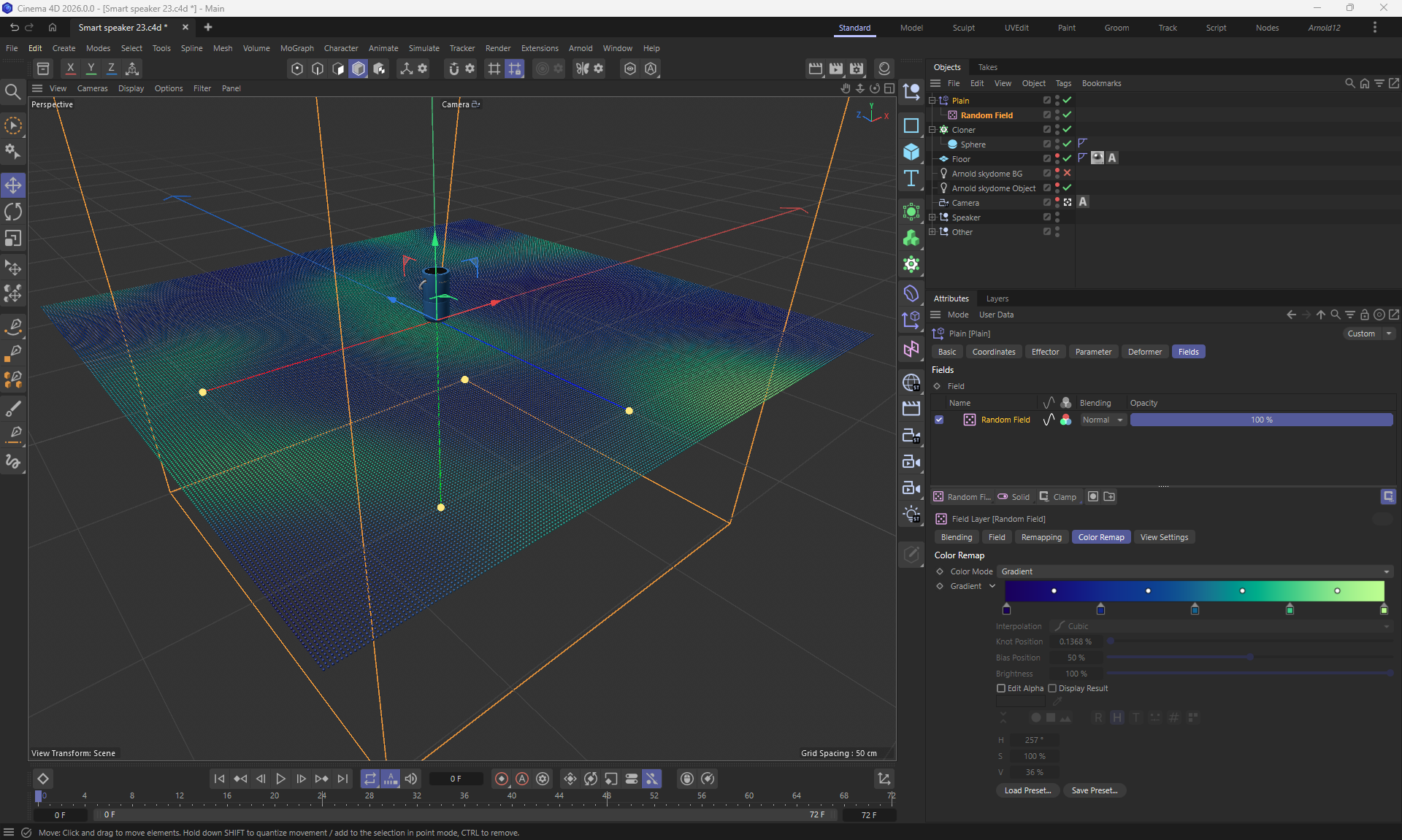
Task: Activate the Scale tool
Action: coord(13,239)
